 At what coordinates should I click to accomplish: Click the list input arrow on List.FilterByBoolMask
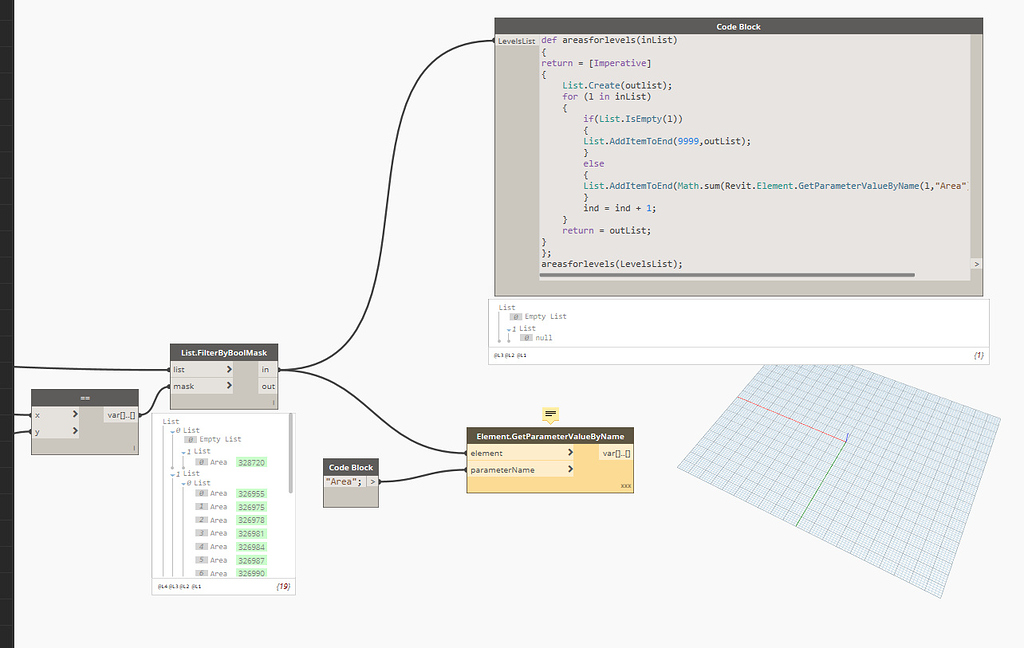point(228,368)
